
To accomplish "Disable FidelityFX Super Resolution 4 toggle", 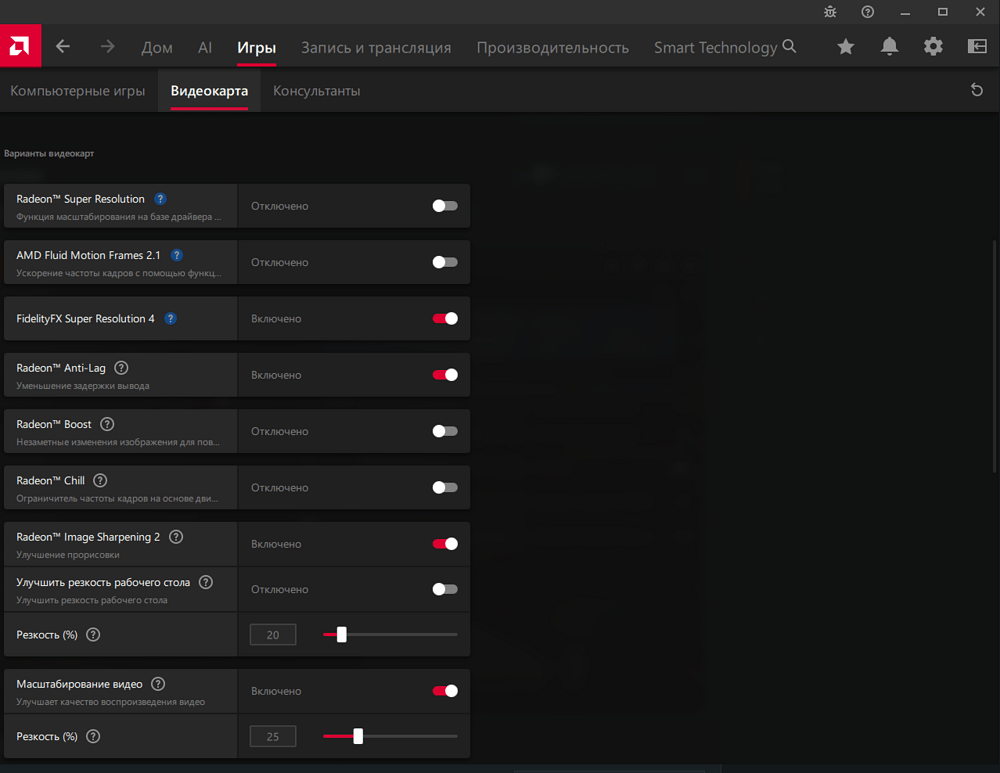I will (445, 318).
